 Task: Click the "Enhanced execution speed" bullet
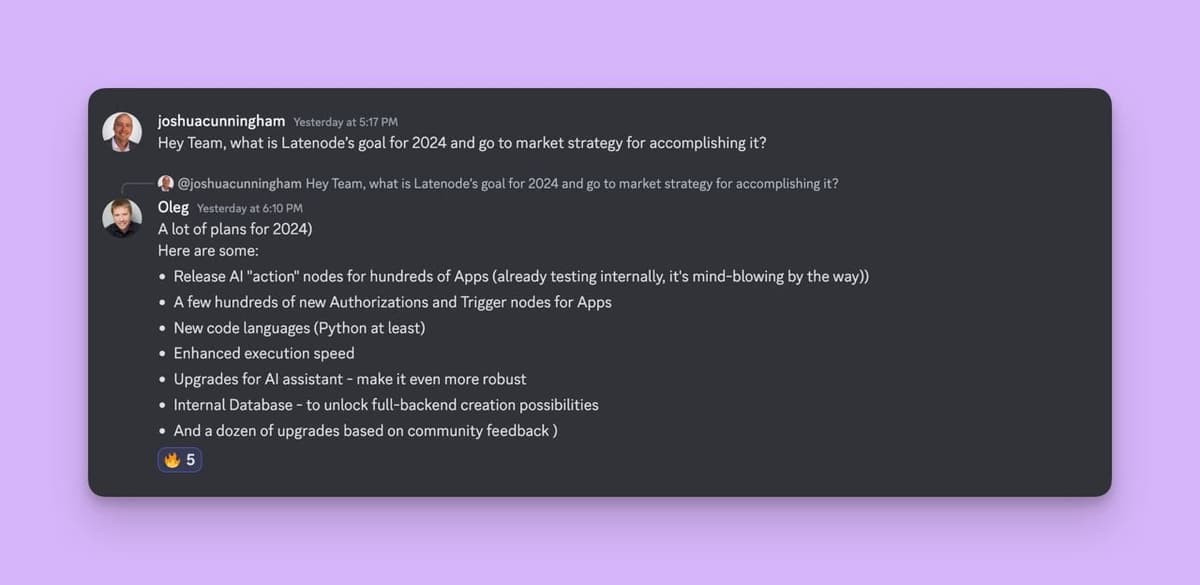click(264, 353)
